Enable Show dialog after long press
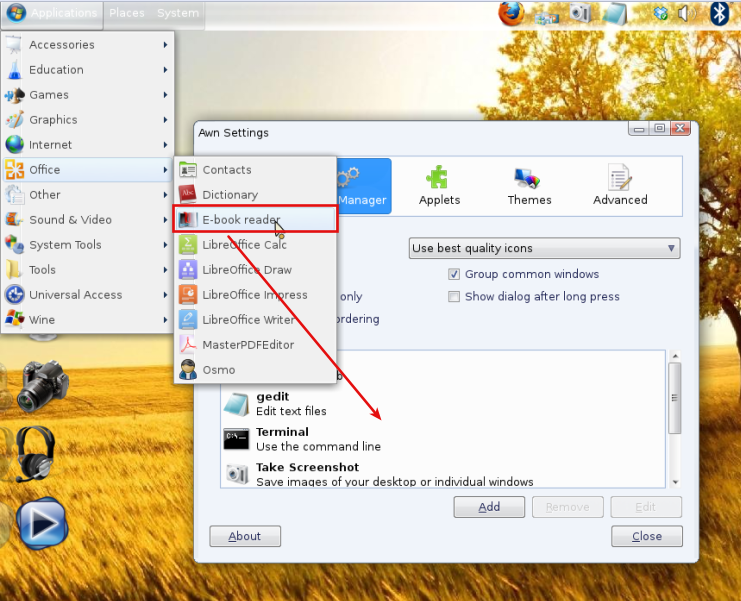 tap(454, 296)
